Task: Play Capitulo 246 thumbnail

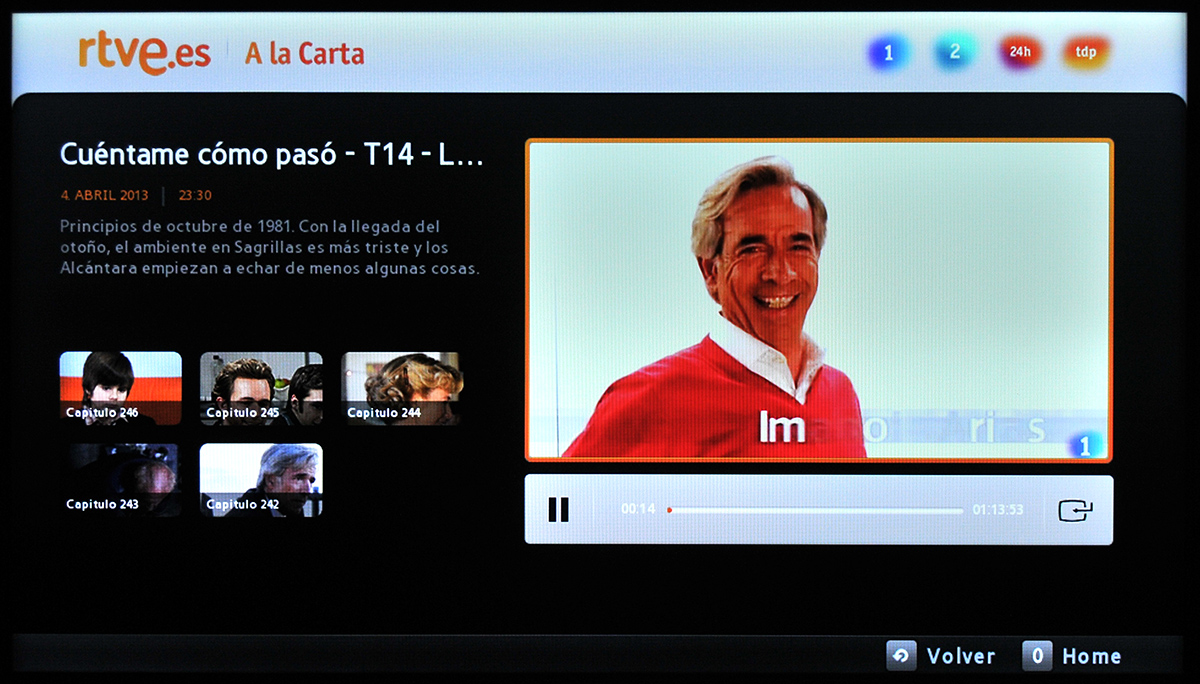Action: point(120,388)
